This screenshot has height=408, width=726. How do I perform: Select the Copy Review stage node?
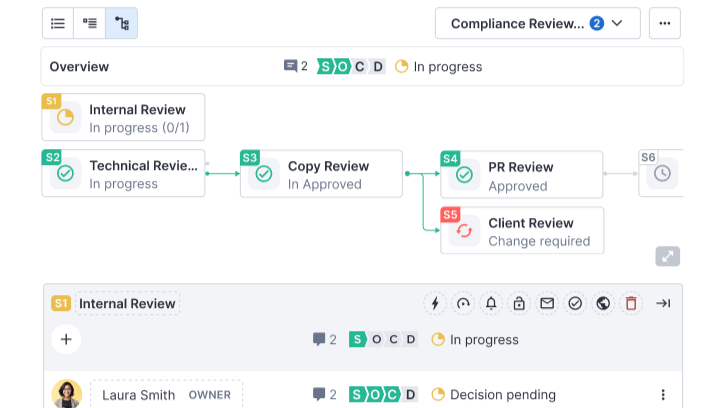[321, 174]
